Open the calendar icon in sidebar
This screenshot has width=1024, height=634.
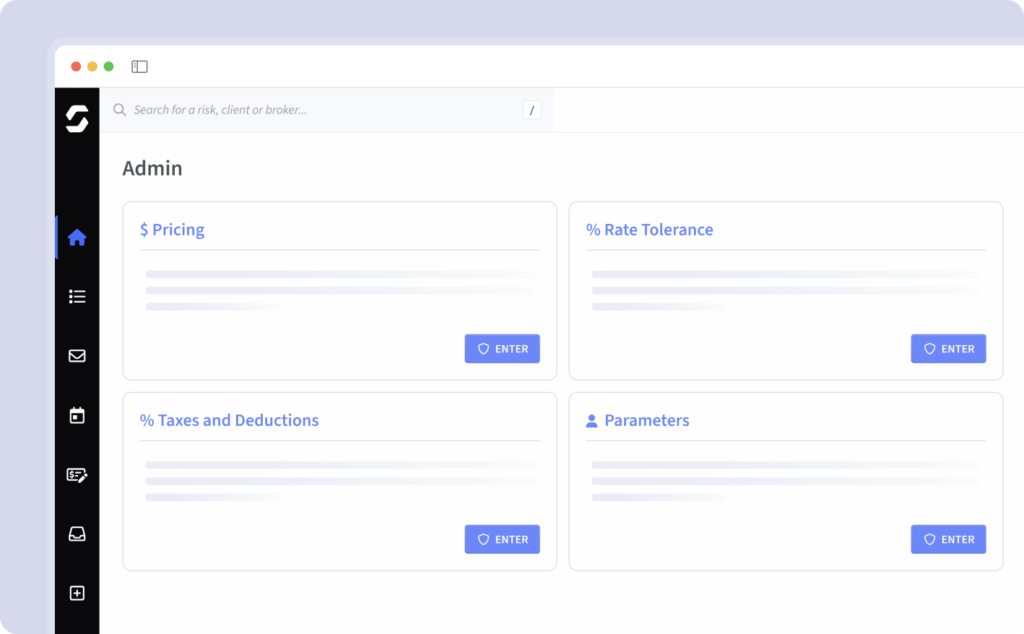pos(77,415)
